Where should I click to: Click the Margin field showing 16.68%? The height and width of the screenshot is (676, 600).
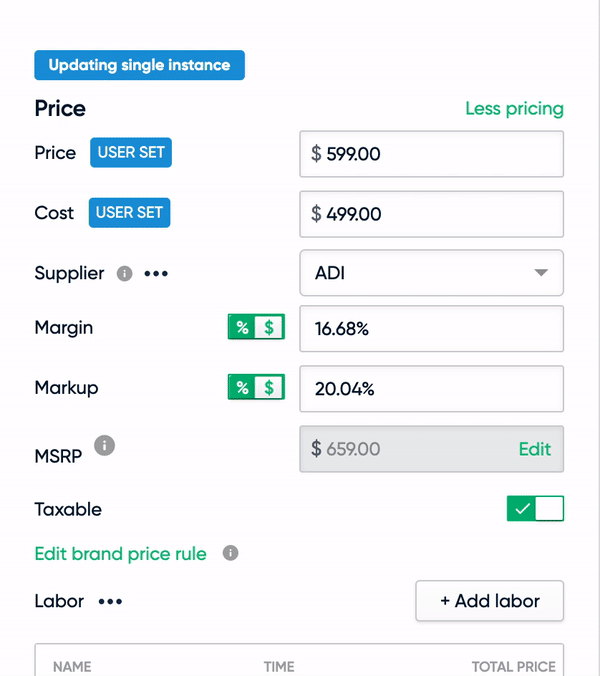pos(431,329)
